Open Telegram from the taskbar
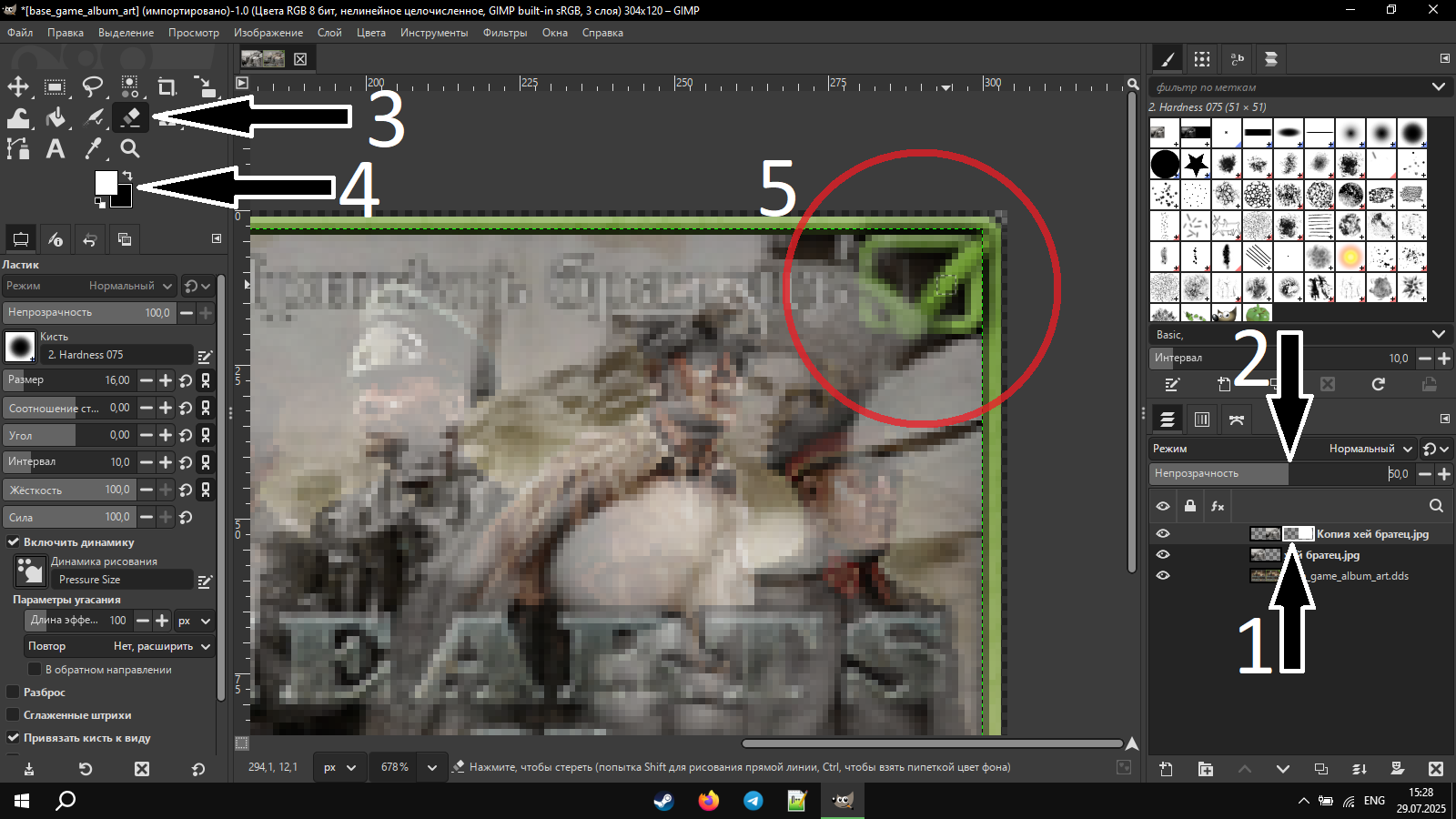The image size is (1456, 819). 753,801
